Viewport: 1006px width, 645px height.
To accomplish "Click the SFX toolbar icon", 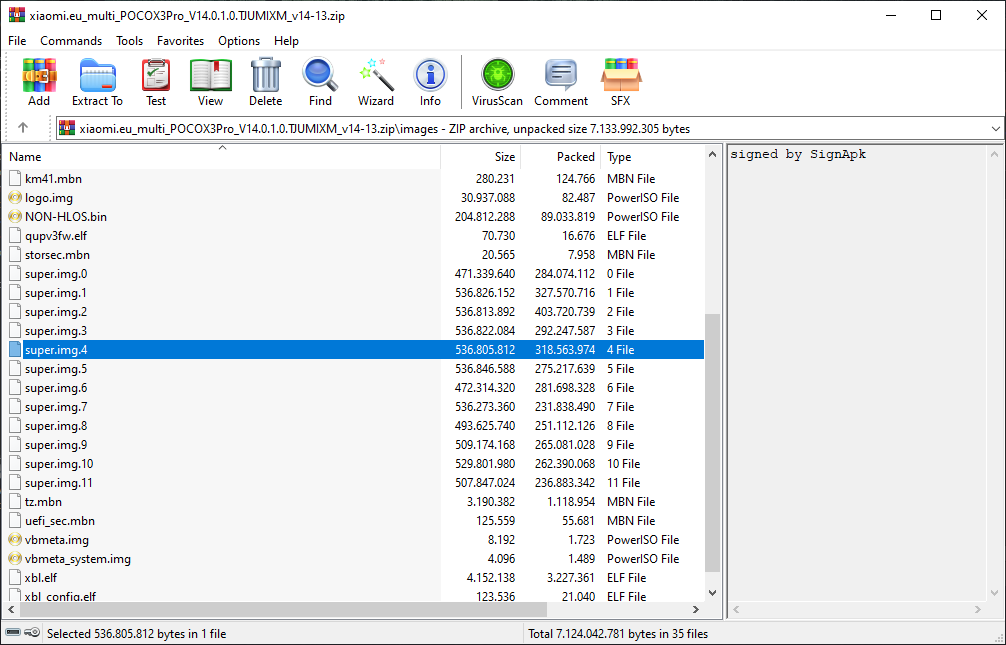I will pyautogui.click(x=620, y=82).
